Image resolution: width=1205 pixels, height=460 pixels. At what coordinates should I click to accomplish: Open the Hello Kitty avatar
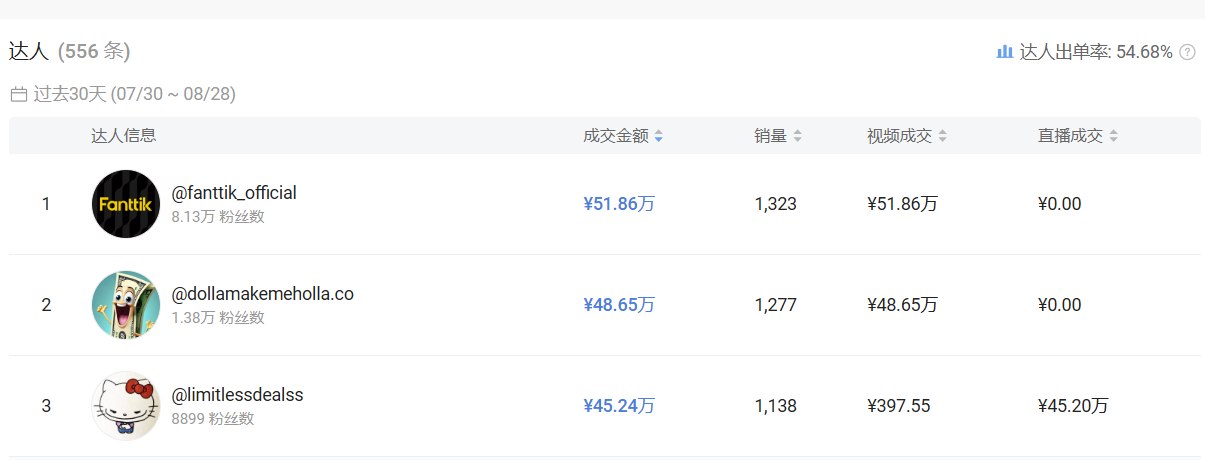coord(126,406)
